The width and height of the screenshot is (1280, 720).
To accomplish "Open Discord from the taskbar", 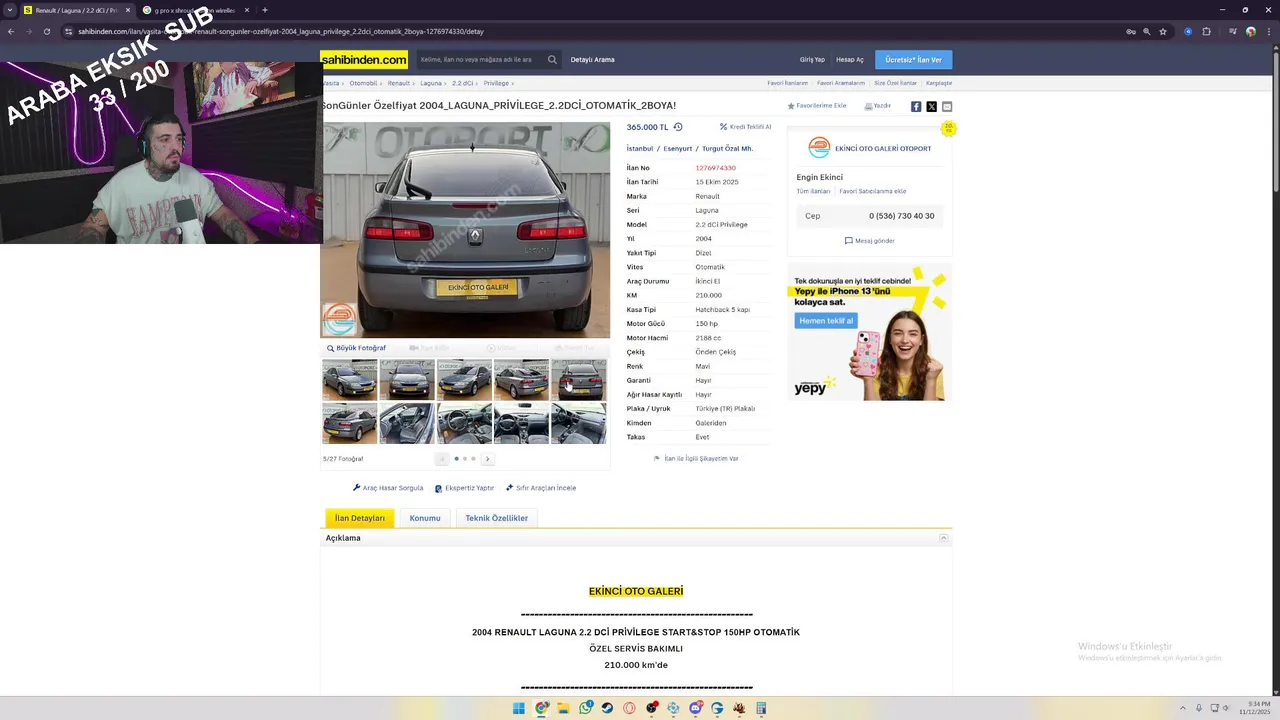I will coord(695,708).
